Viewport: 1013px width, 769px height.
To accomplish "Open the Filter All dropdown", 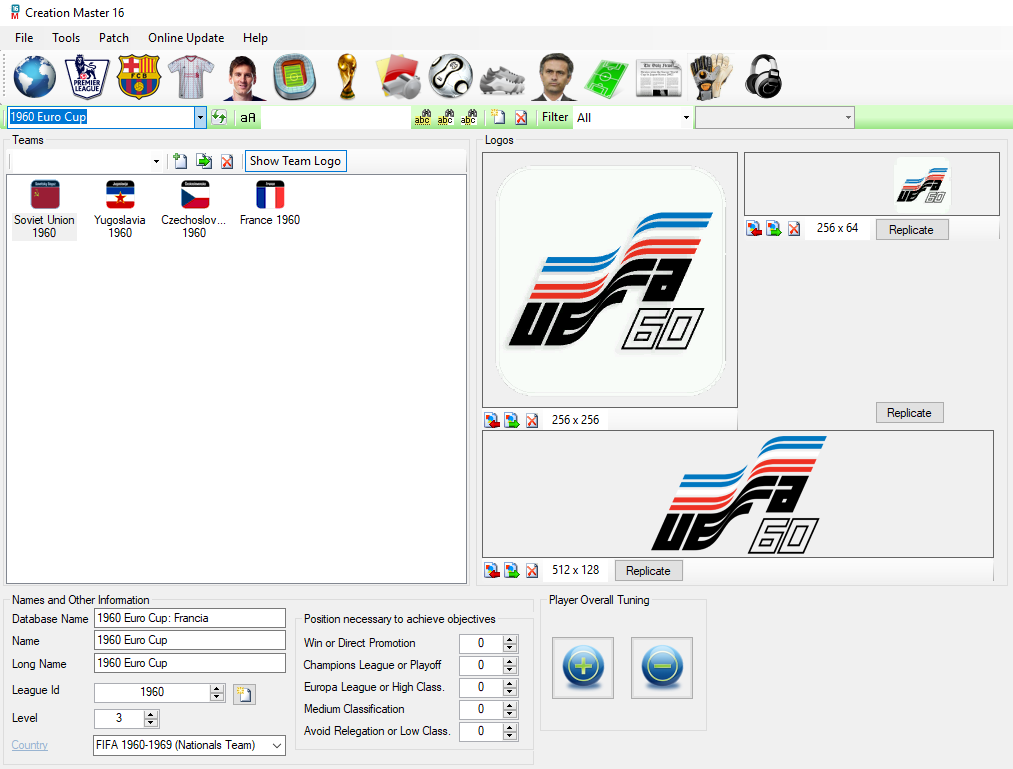I will coord(686,118).
